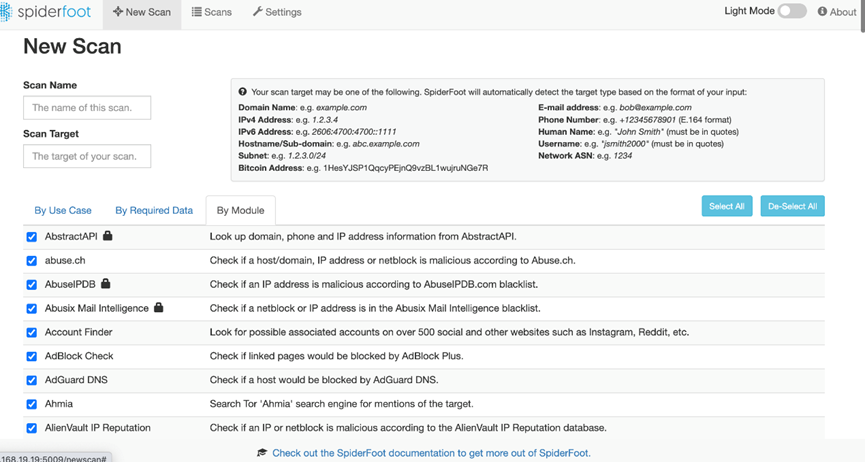Screen dimensions: 865x462
Task: Click the Ahmia module name
Action: click(58, 403)
